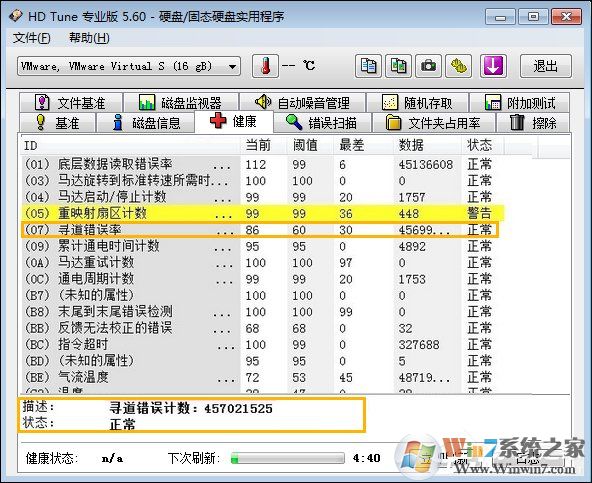Select the (07) 寻道错误率 row
This screenshot has height=483, width=592.
coord(260,230)
